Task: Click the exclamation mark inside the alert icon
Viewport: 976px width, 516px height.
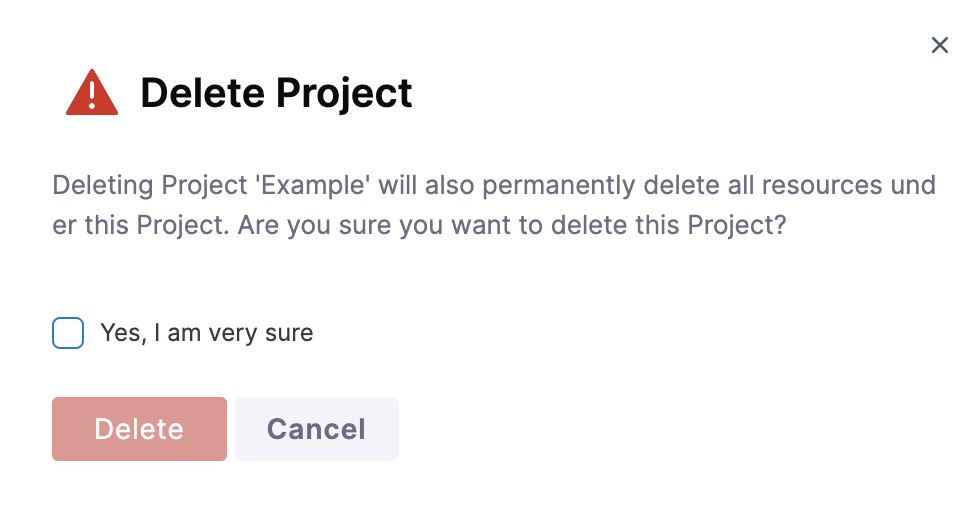Action: click(x=92, y=96)
